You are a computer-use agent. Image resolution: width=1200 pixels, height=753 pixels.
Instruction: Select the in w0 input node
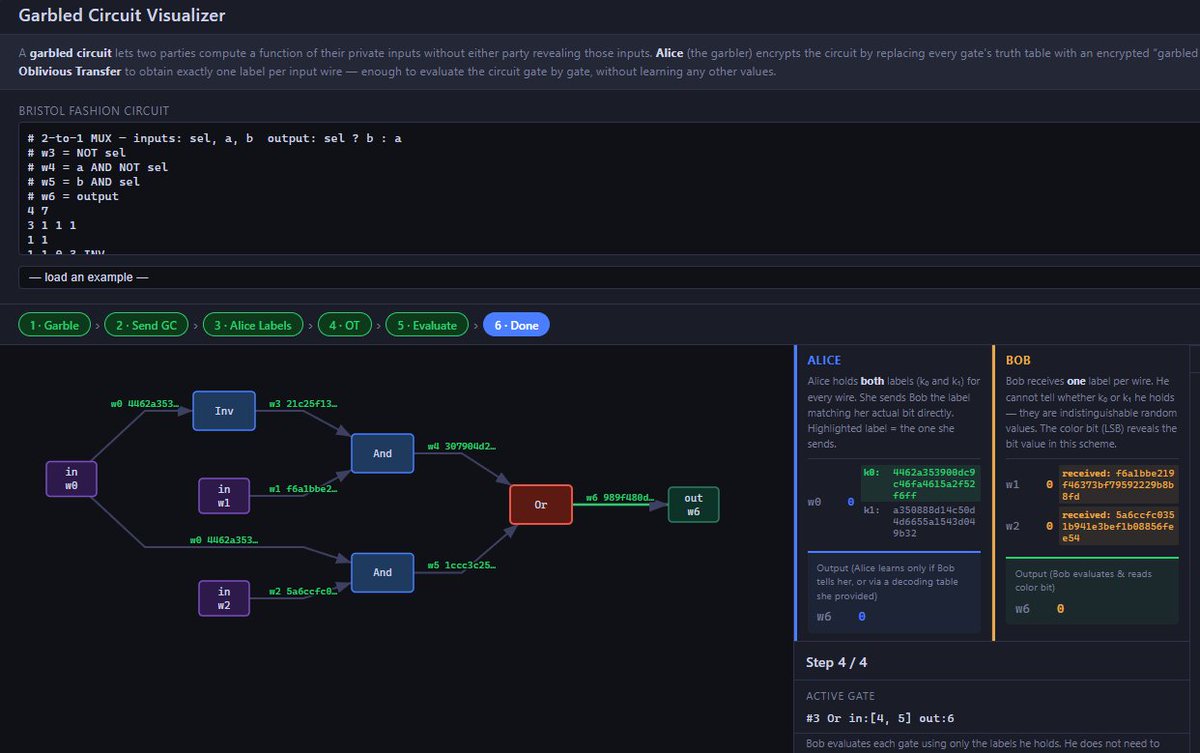71,478
